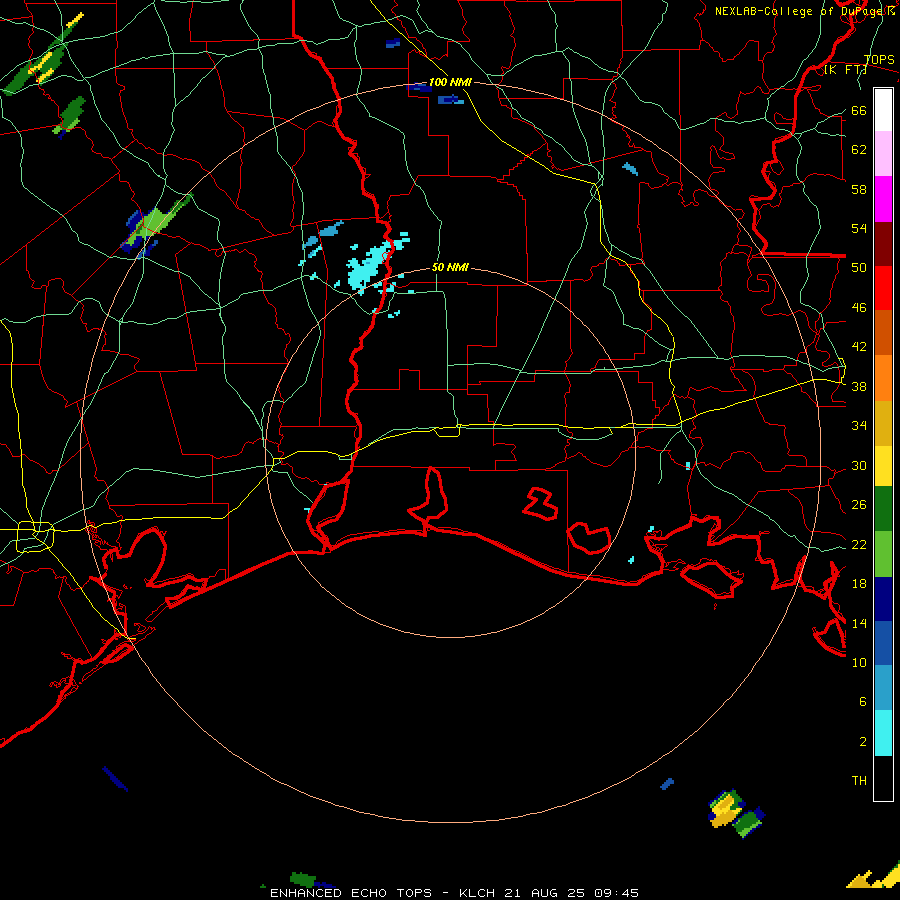Select the legend value 10
The image size is (900, 900).
click(x=859, y=662)
